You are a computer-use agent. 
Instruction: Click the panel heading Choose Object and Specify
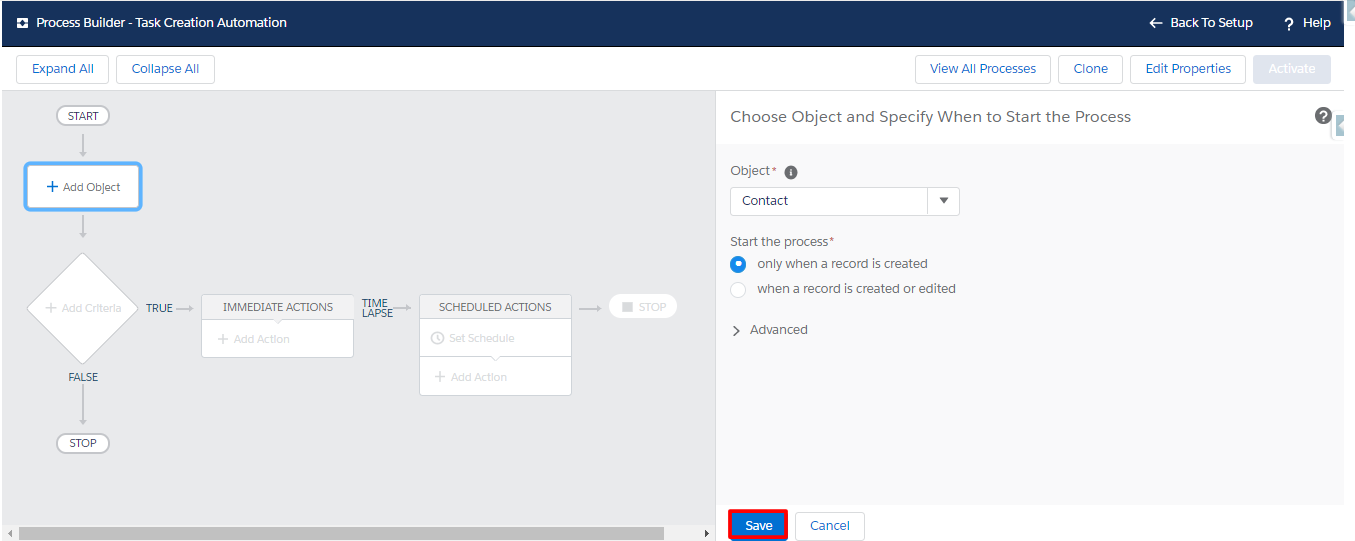pos(930,117)
